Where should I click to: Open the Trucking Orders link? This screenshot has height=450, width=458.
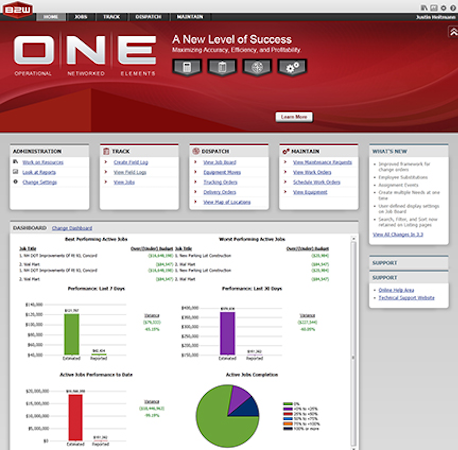(x=220, y=182)
